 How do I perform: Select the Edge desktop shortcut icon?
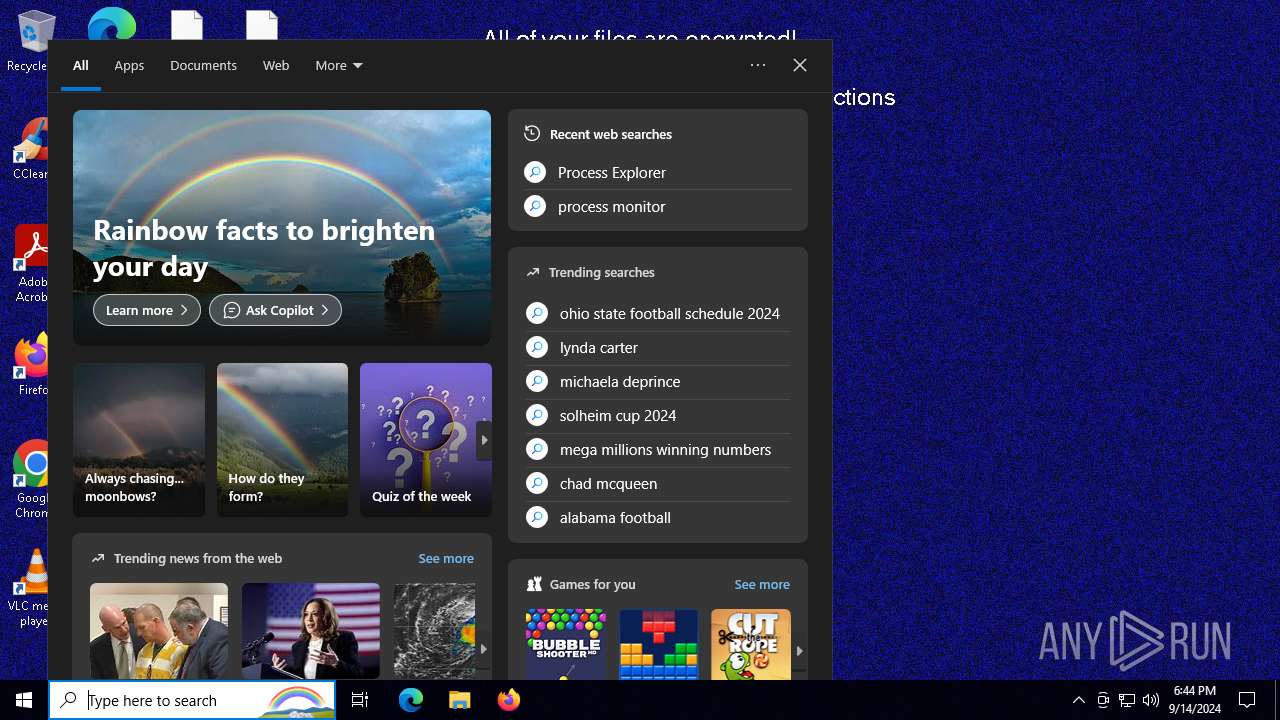click(111, 24)
